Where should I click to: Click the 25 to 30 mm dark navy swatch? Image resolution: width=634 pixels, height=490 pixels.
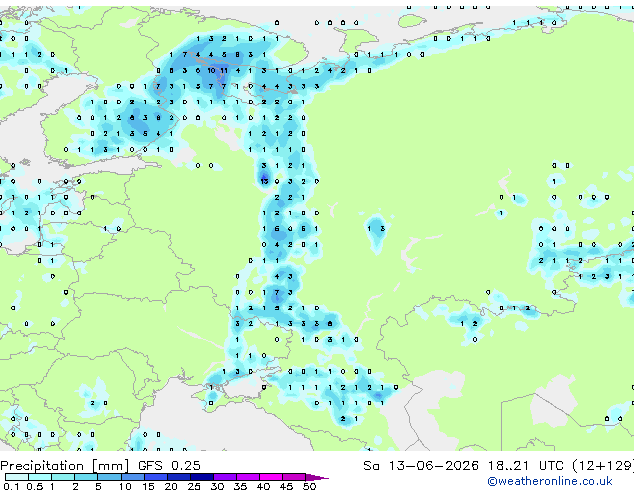202,477
